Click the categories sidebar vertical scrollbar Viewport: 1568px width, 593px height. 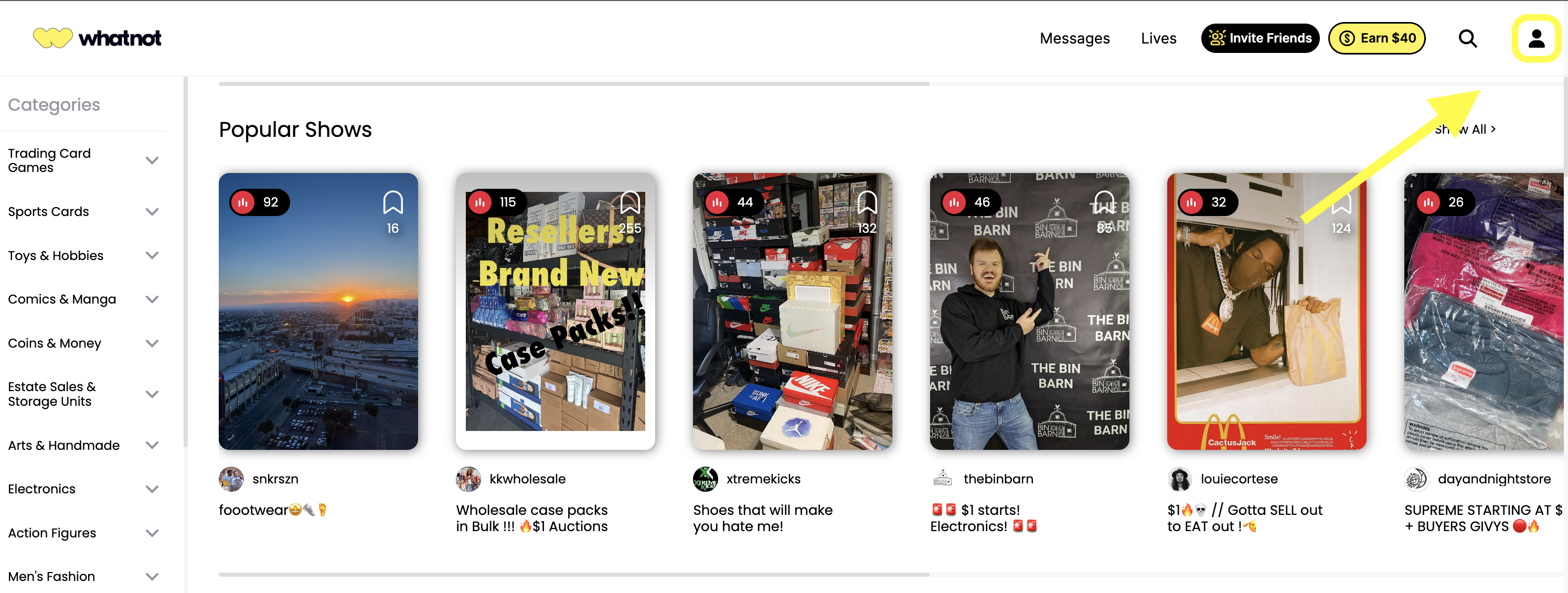tap(185, 262)
